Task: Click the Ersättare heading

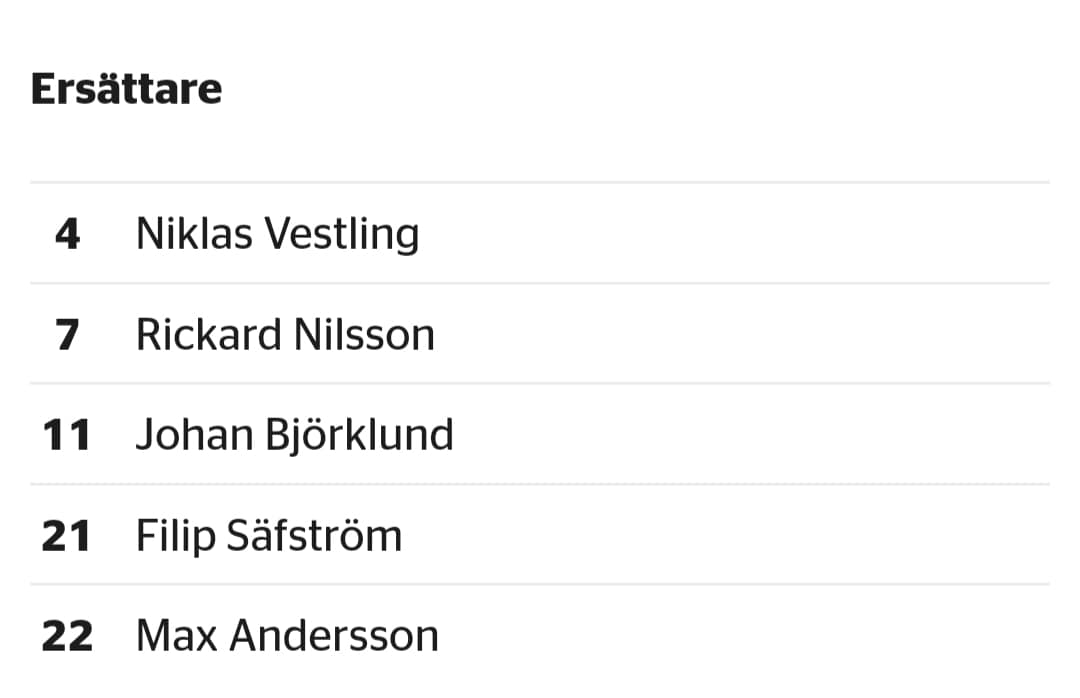Action: (x=127, y=90)
